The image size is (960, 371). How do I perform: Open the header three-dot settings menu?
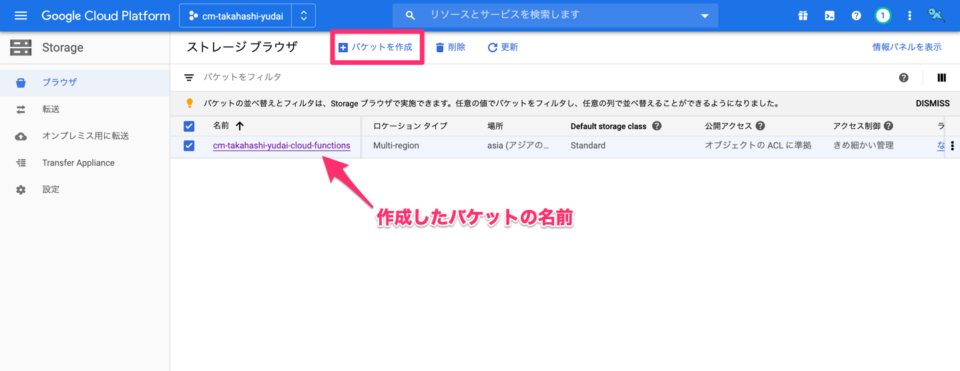[909, 16]
